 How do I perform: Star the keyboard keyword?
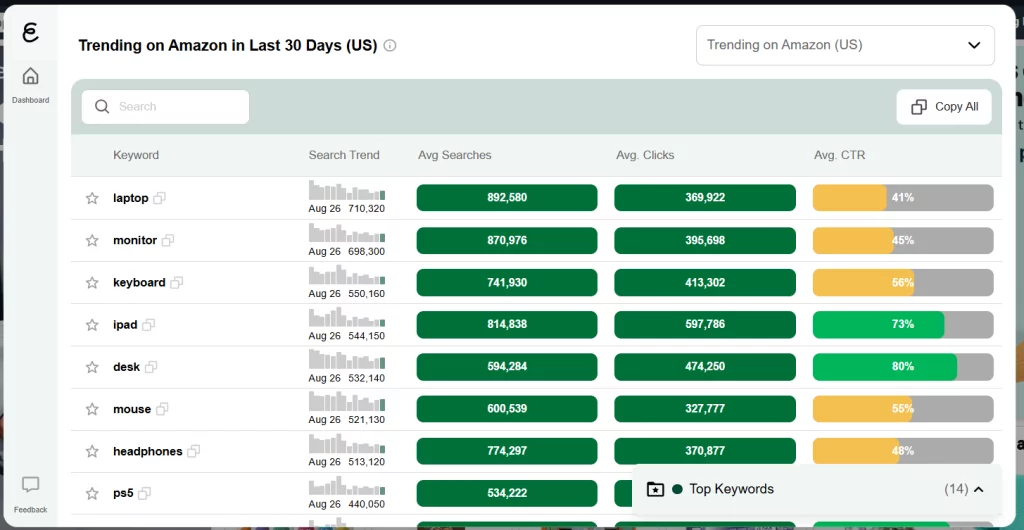(x=92, y=283)
